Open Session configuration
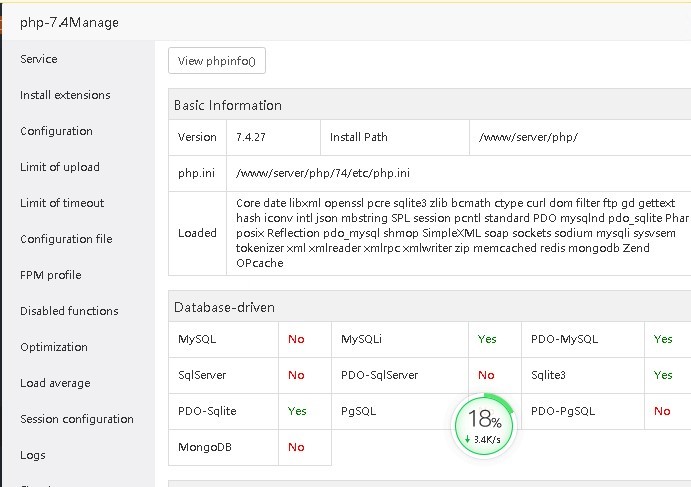The height and width of the screenshot is (487, 691). tap(77, 419)
